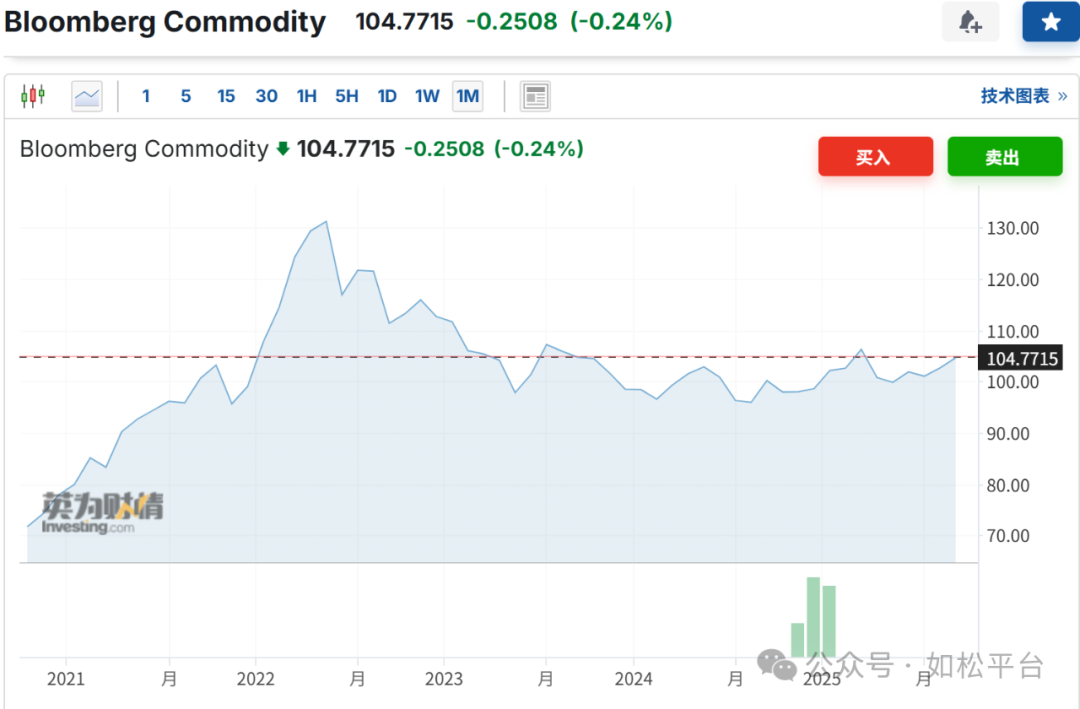Select the 1 minute interval
The image size is (1080, 709).
click(x=146, y=96)
